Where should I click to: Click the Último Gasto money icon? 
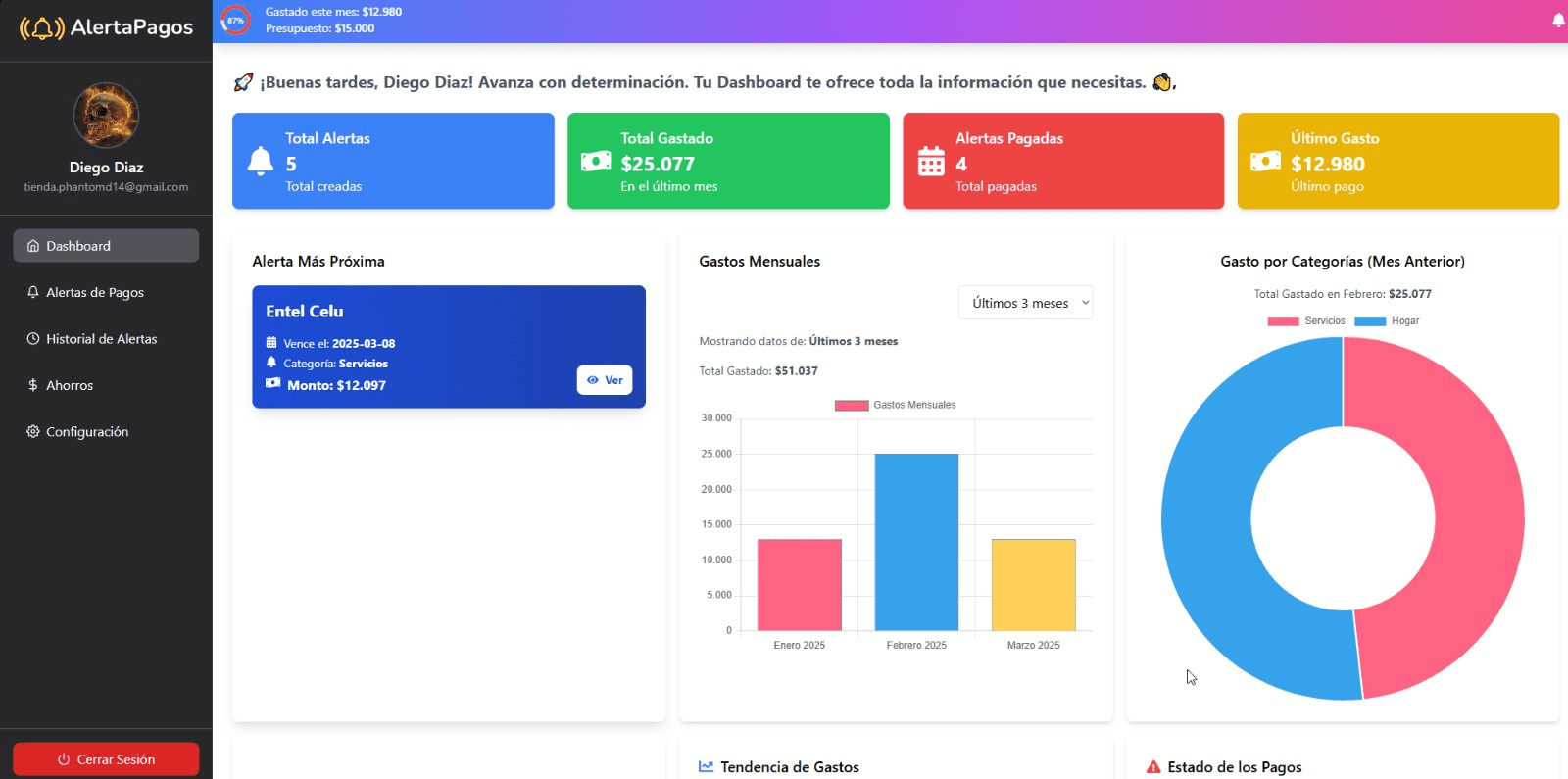[1265, 161]
